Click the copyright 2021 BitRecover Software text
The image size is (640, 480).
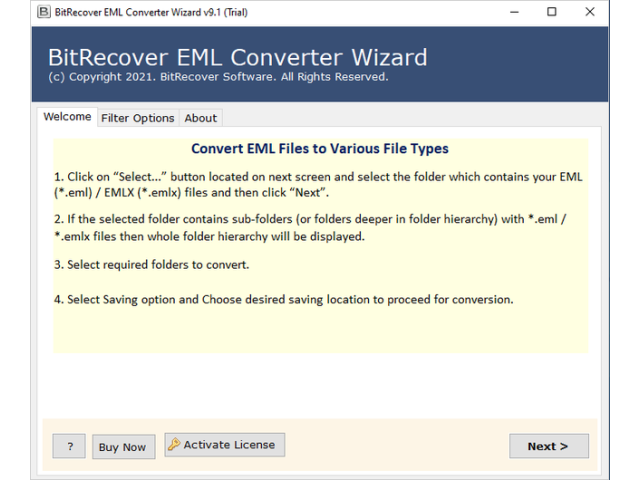218,77
